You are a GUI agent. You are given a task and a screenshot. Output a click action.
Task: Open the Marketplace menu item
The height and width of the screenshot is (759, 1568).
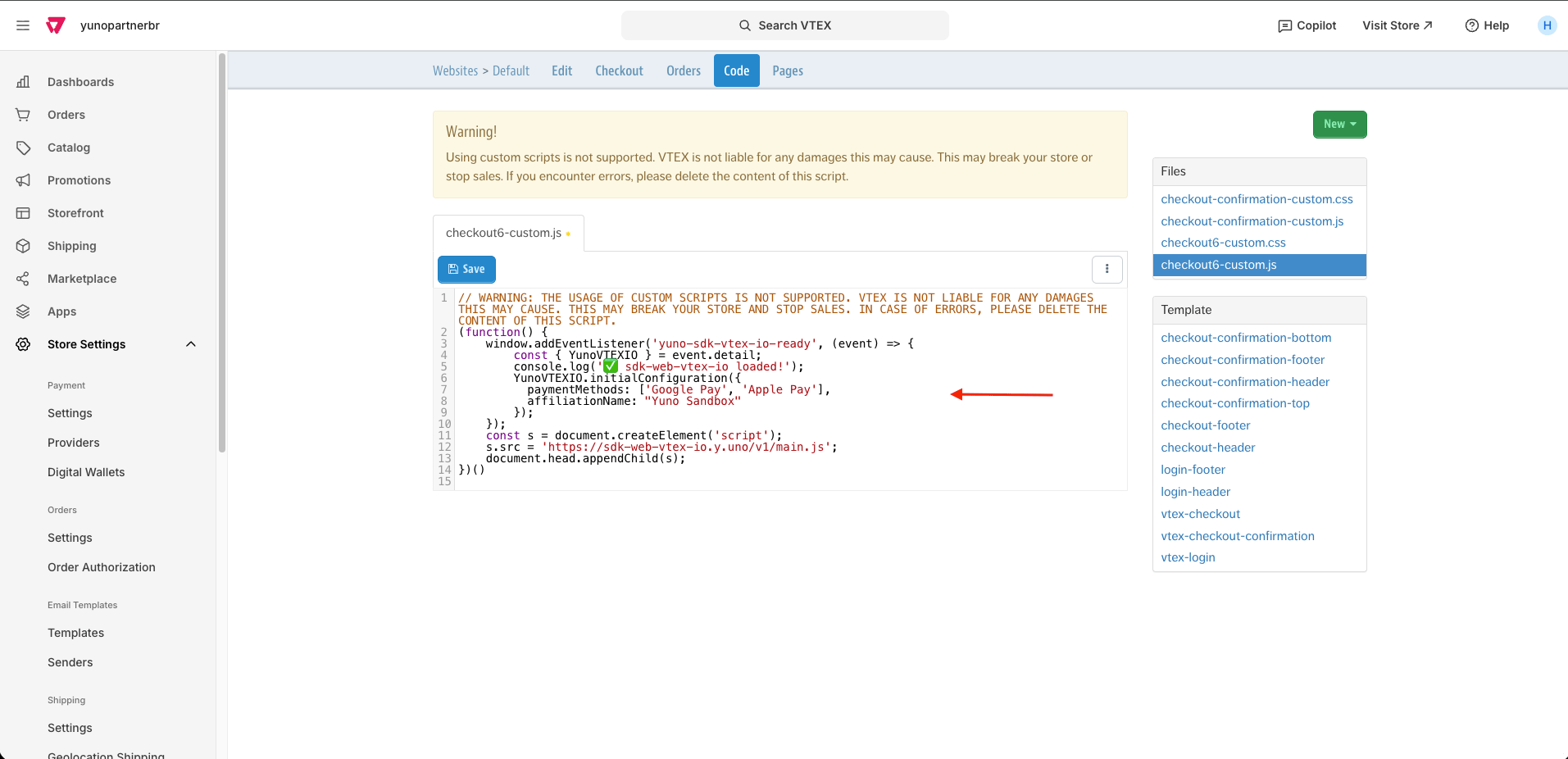pyautogui.click(x=82, y=279)
